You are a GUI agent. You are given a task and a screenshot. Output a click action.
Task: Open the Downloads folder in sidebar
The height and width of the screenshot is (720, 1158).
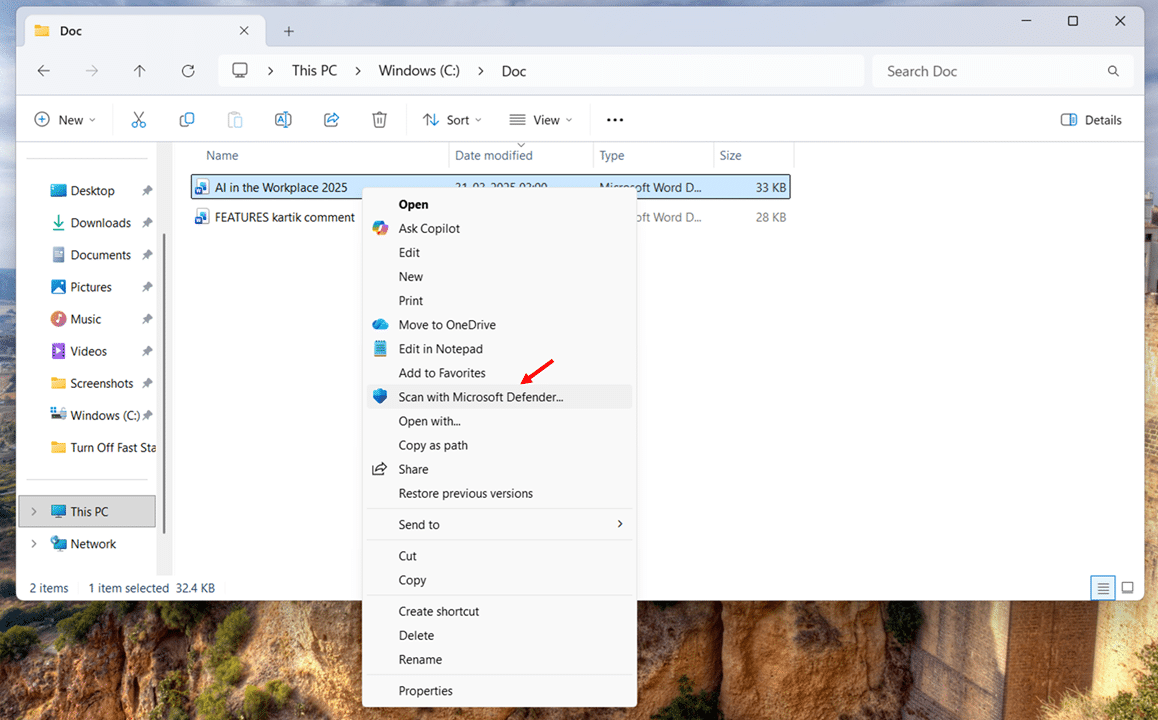coord(100,223)
